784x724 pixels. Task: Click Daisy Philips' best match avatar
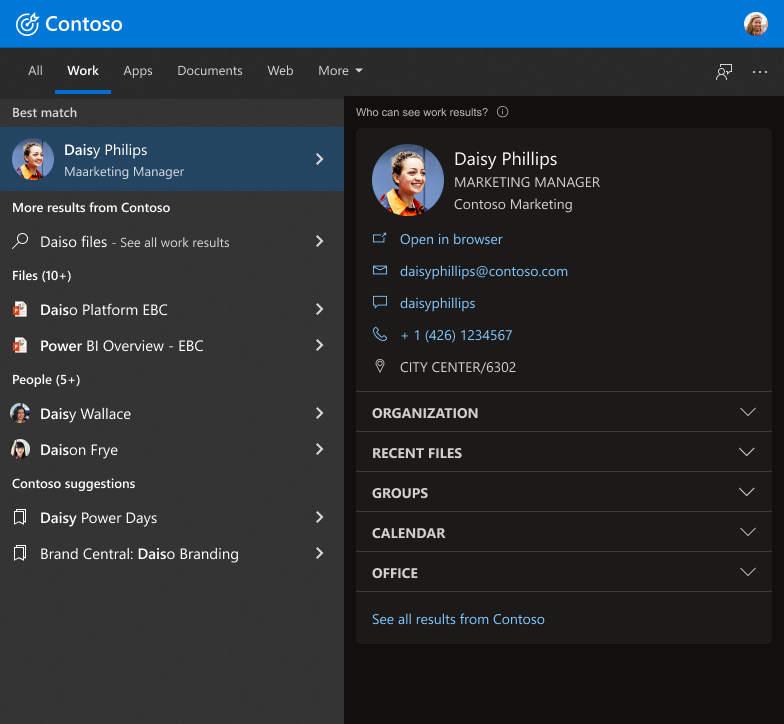[33, 159]
